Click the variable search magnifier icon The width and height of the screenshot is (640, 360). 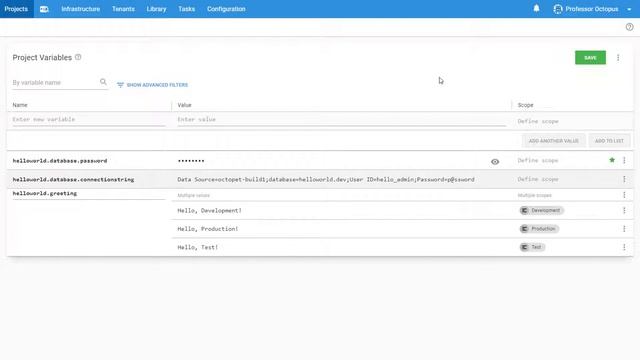tap(103, 82)
